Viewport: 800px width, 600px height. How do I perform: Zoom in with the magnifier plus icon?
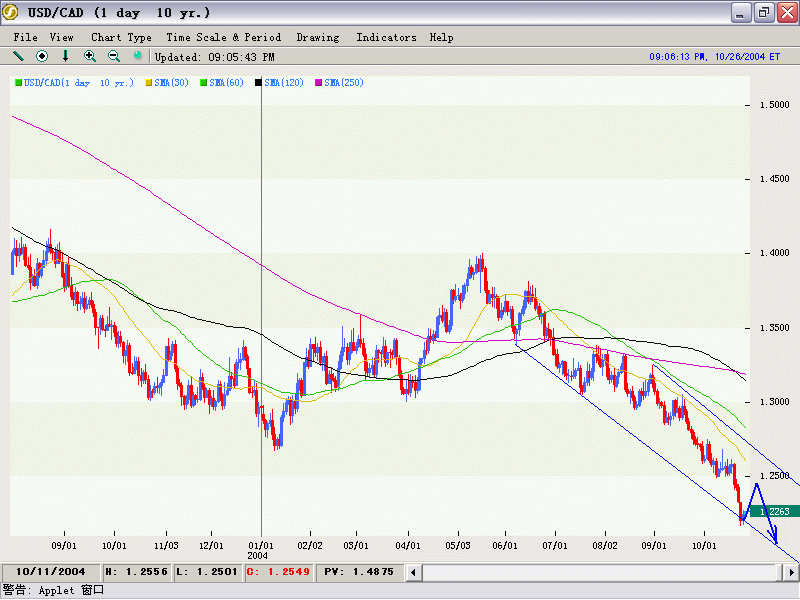click(90, 56)
